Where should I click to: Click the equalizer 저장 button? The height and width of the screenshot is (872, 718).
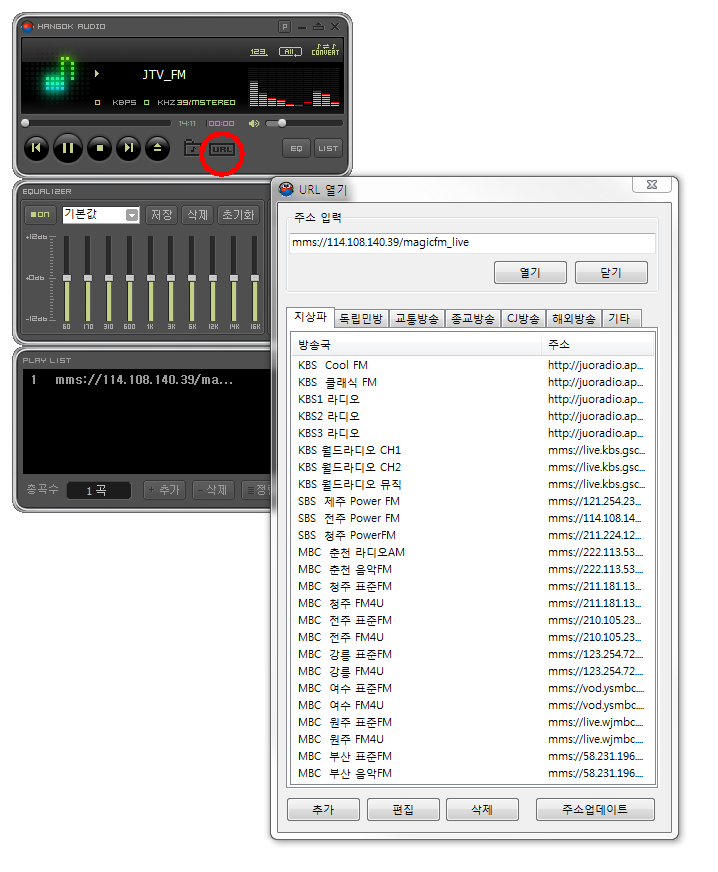click(162, 215)
